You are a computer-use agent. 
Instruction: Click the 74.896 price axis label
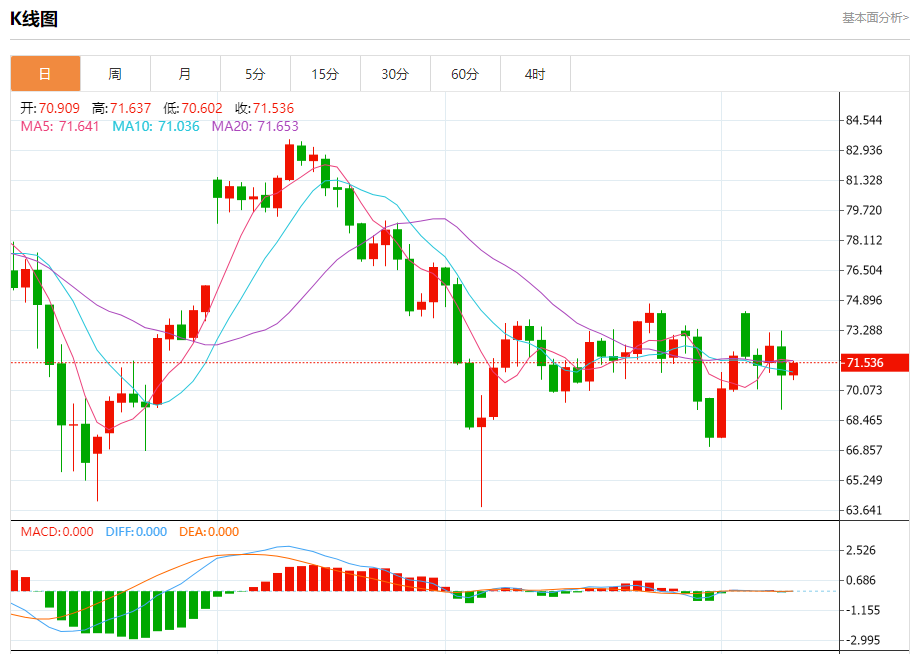(864, 300)
